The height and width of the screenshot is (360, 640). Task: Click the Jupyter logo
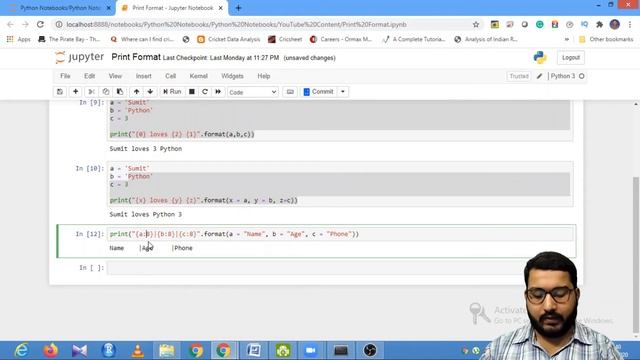tap(79, 57)
